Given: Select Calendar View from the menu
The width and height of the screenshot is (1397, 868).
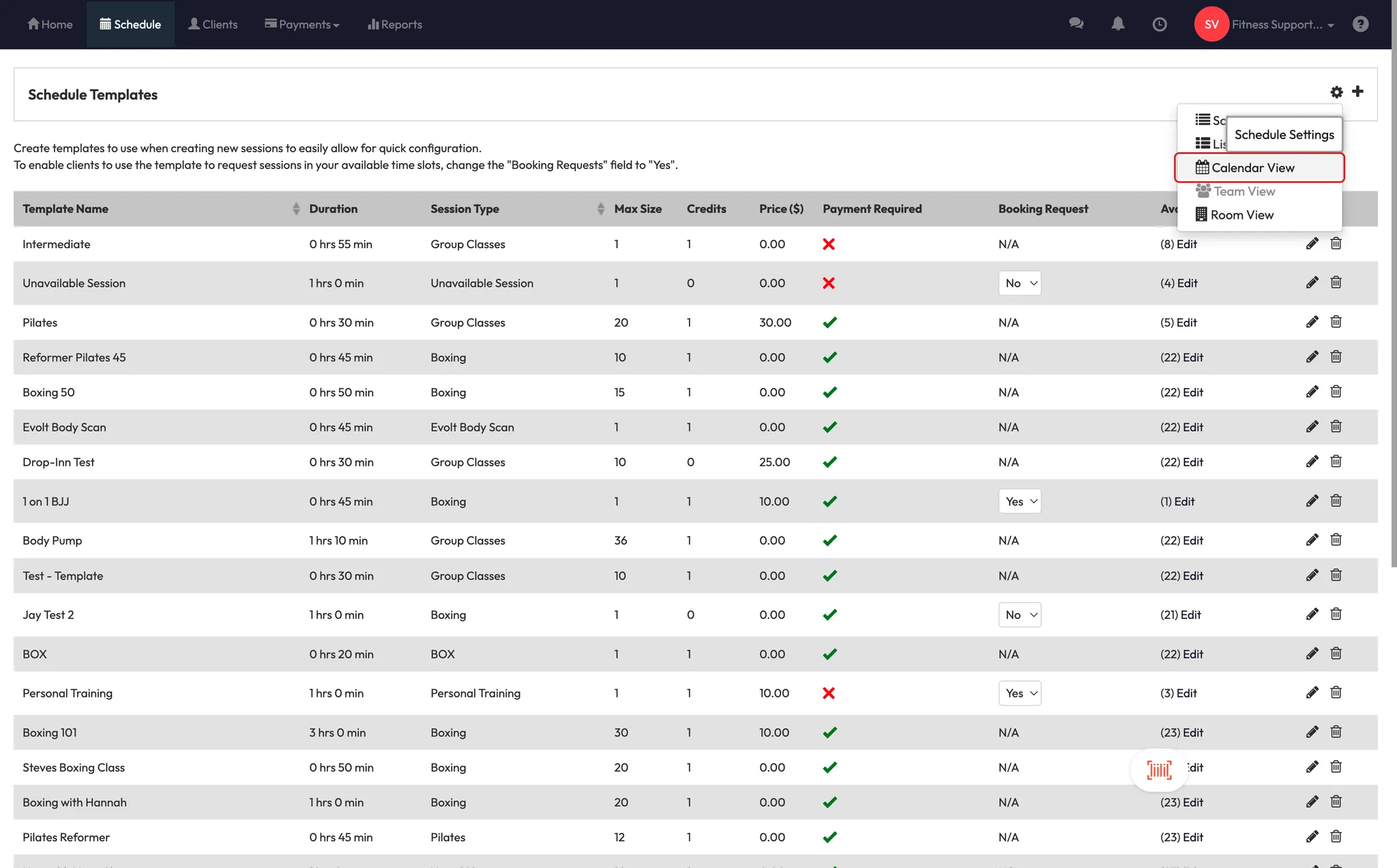Looking at the screenshot, I should click(x=1252, y=168).
